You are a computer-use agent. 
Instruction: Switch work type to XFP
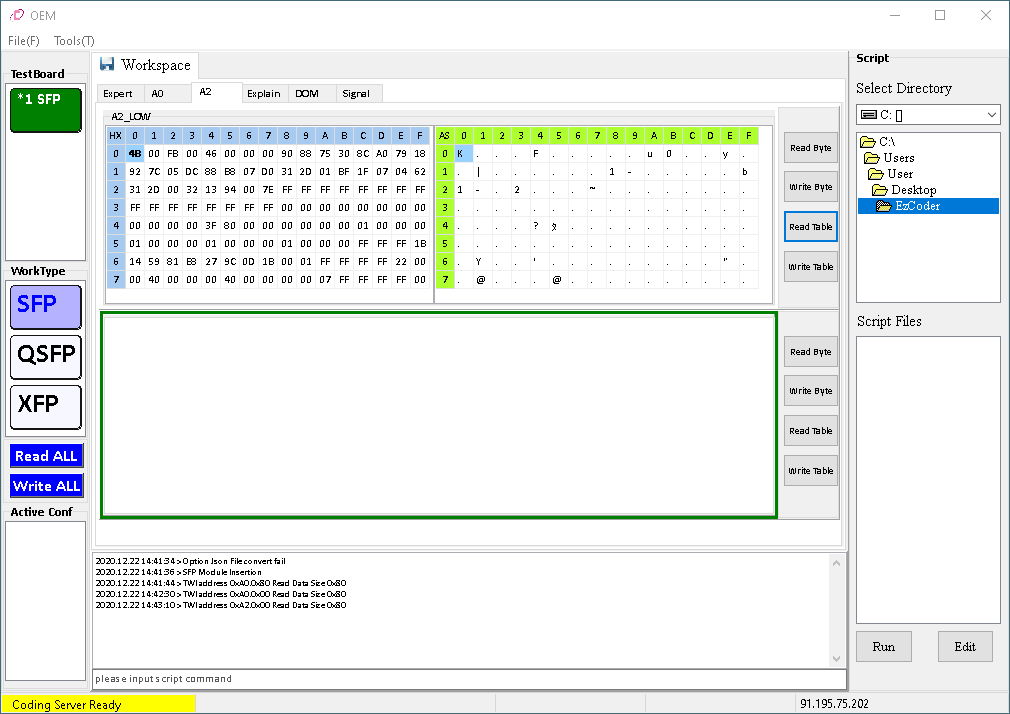tap(45, 406)
